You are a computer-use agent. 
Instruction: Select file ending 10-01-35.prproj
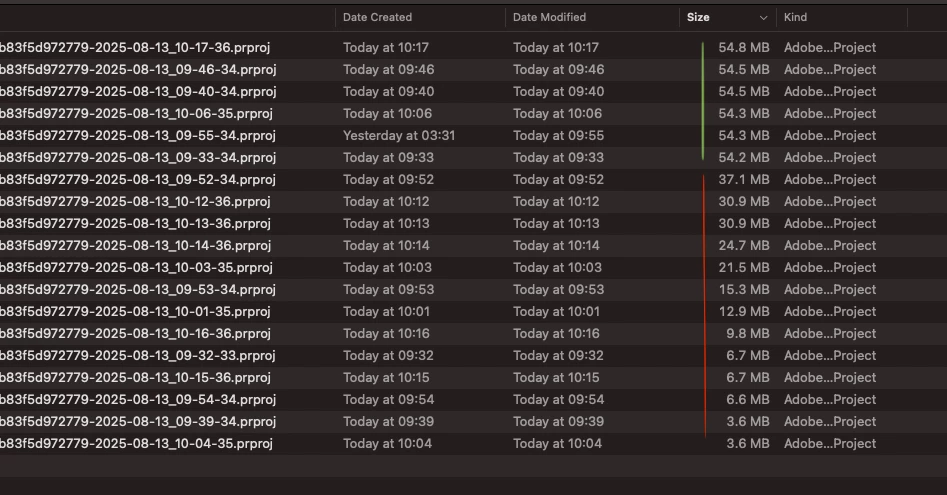point(135,311)
